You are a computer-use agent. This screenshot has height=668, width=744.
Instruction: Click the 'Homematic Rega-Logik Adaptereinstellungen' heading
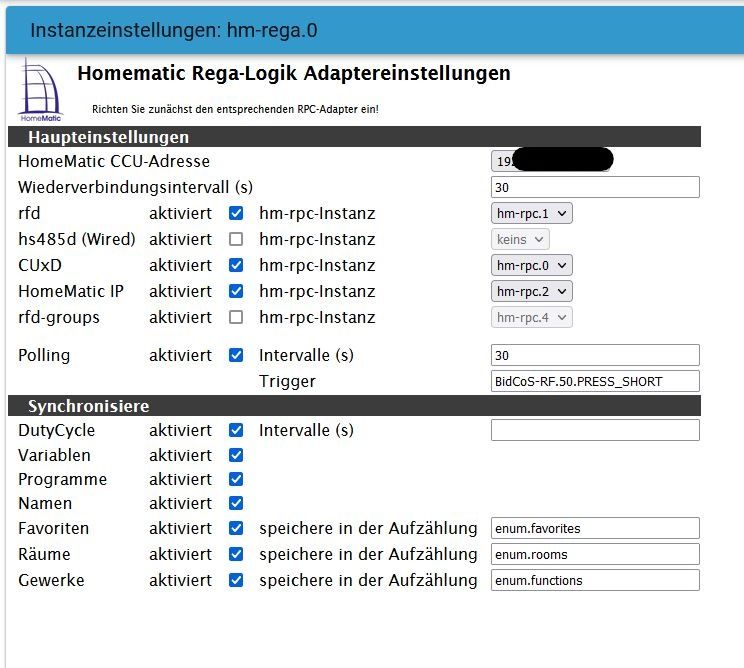pos(294,73)
